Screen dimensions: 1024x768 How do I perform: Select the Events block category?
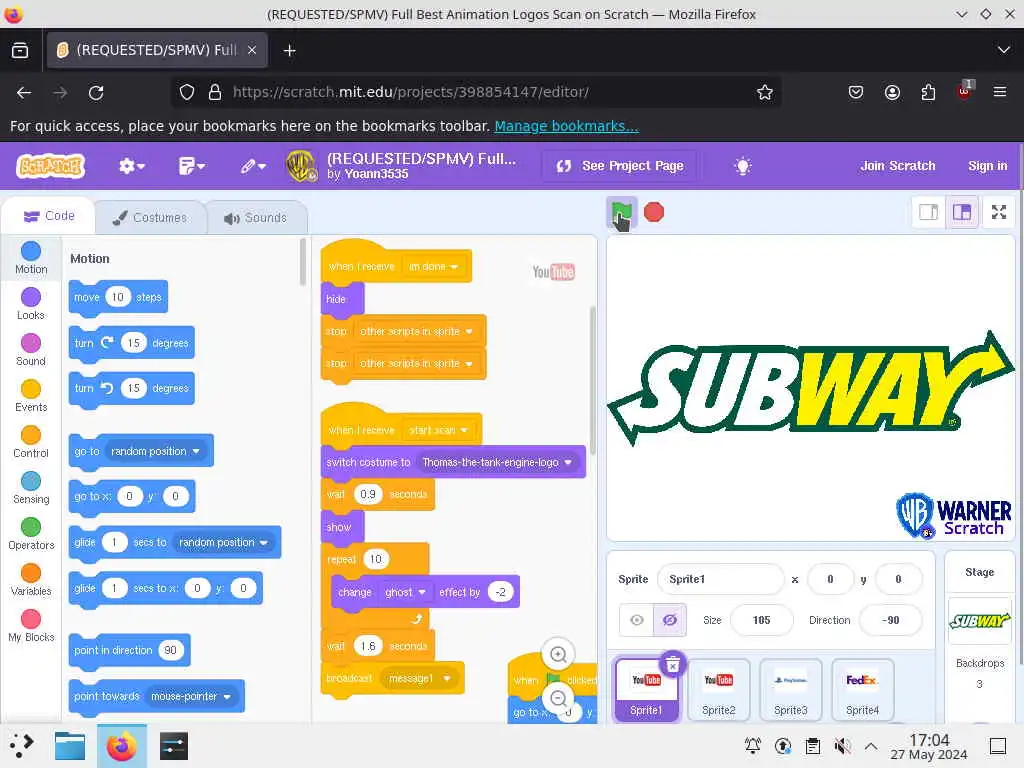(x=31, y=396)
